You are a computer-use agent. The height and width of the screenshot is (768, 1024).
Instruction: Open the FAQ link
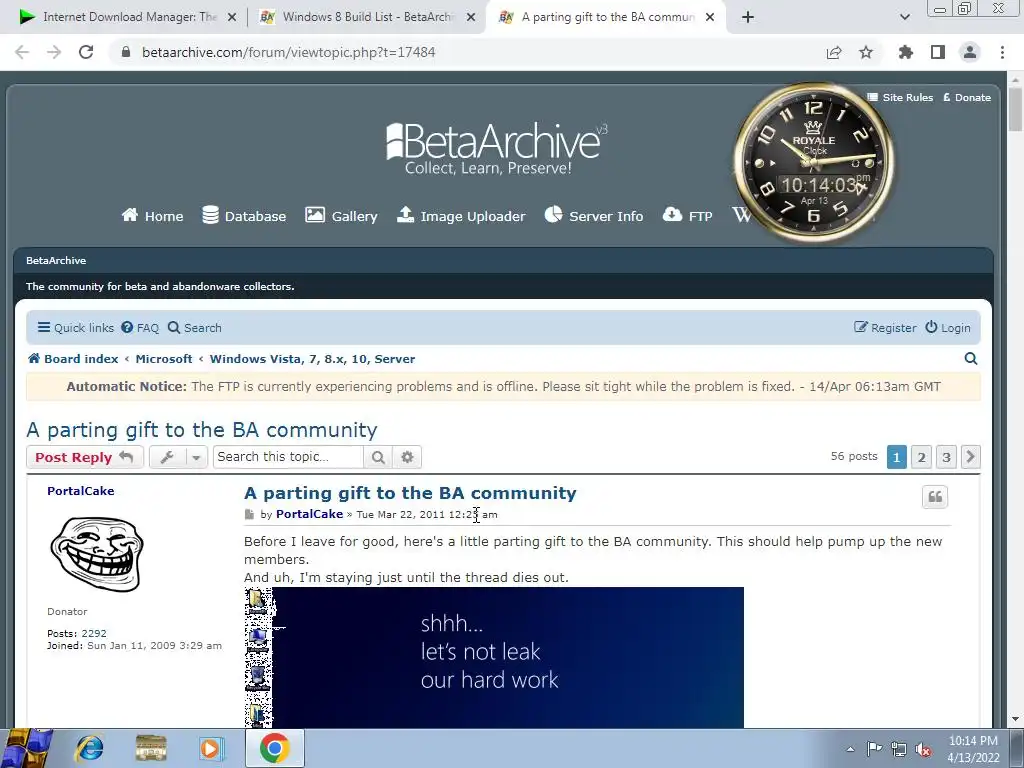[140, 328]
